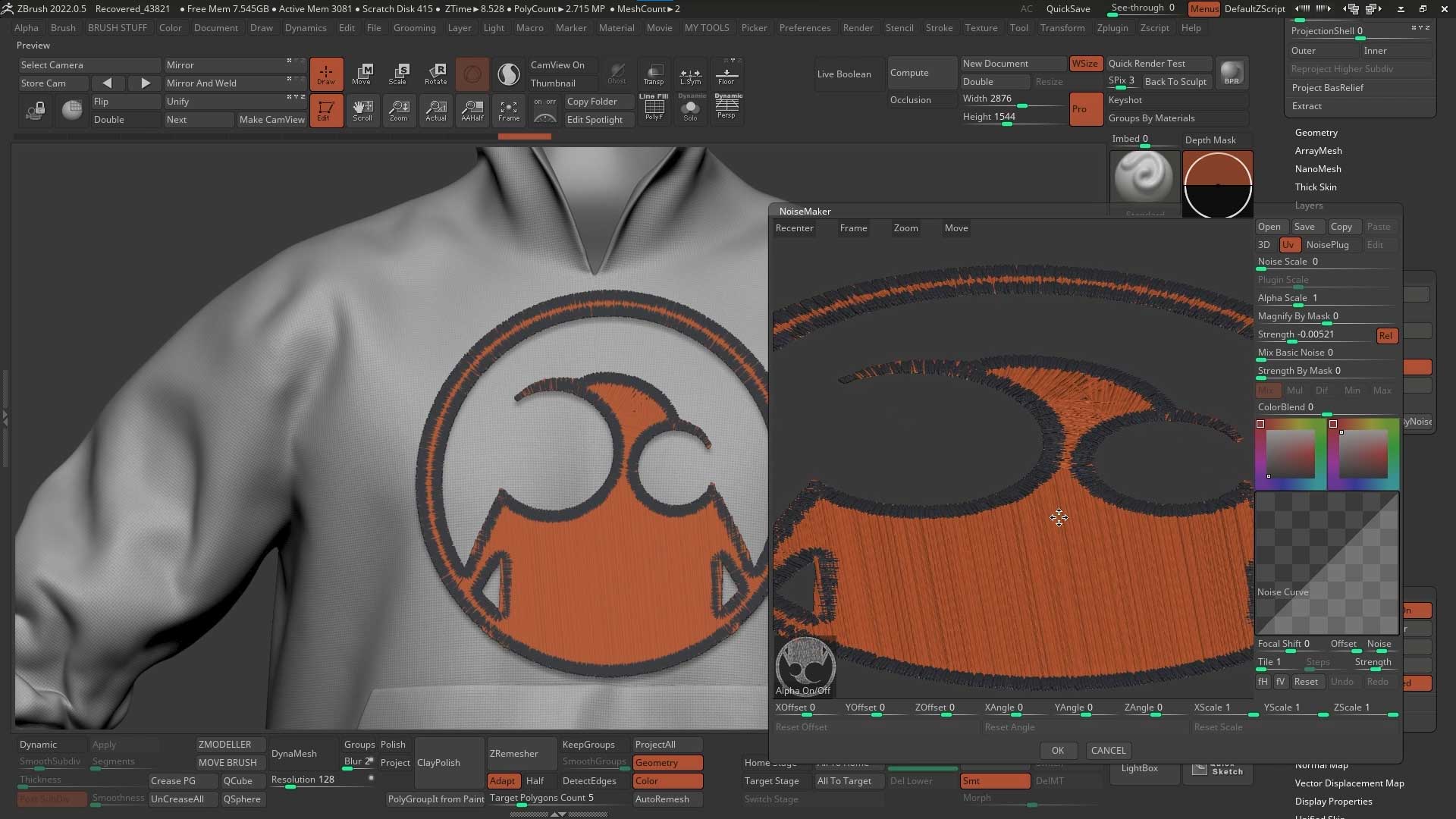Image resolution: width=1456 pixels, height=819 pixels.
Task: Toggle the Transp icon
Action: pyautogui.click(x=654, y=74)
